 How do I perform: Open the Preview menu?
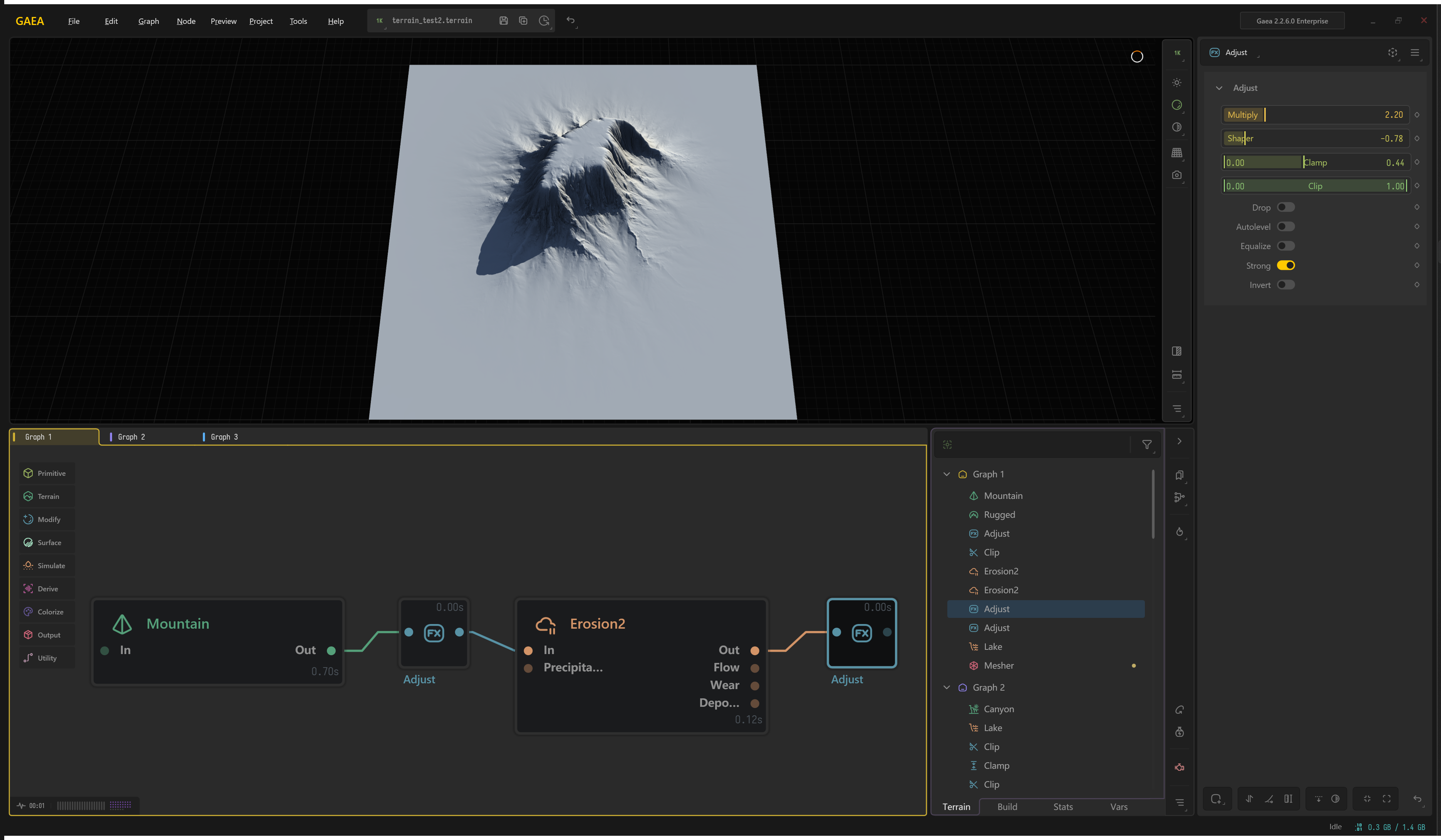223,21
